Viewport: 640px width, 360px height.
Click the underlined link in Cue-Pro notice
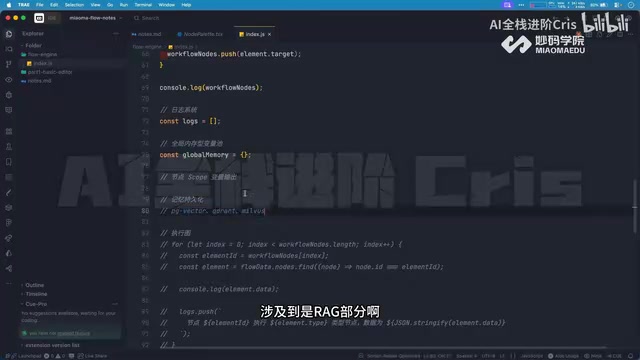[x=73, y=333]
